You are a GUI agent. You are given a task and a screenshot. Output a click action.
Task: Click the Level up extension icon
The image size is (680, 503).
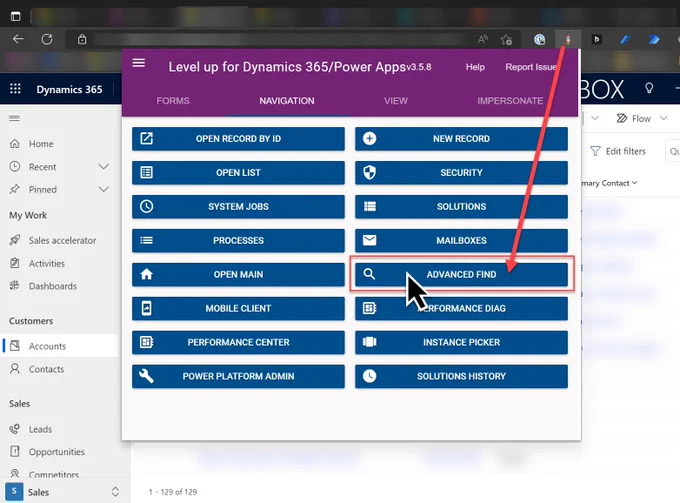568,40
